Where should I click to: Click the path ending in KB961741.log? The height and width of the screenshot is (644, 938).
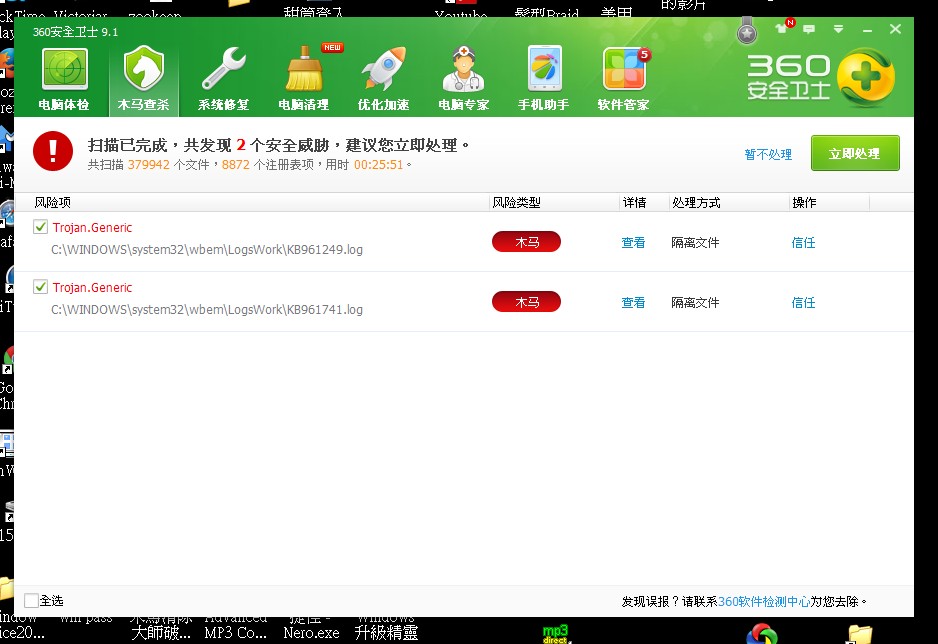click(x=207, y=309)
